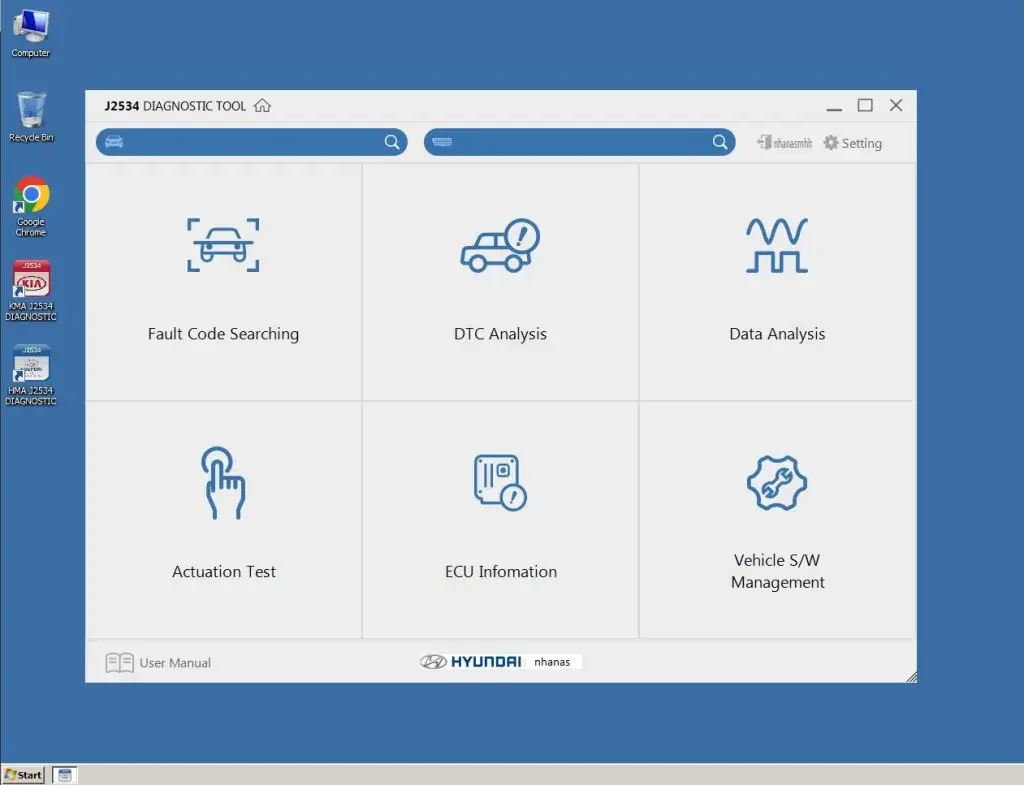
Task: Select the Data Analysis waveform icon
Action: pyautogui.click(x=777, y=246)
